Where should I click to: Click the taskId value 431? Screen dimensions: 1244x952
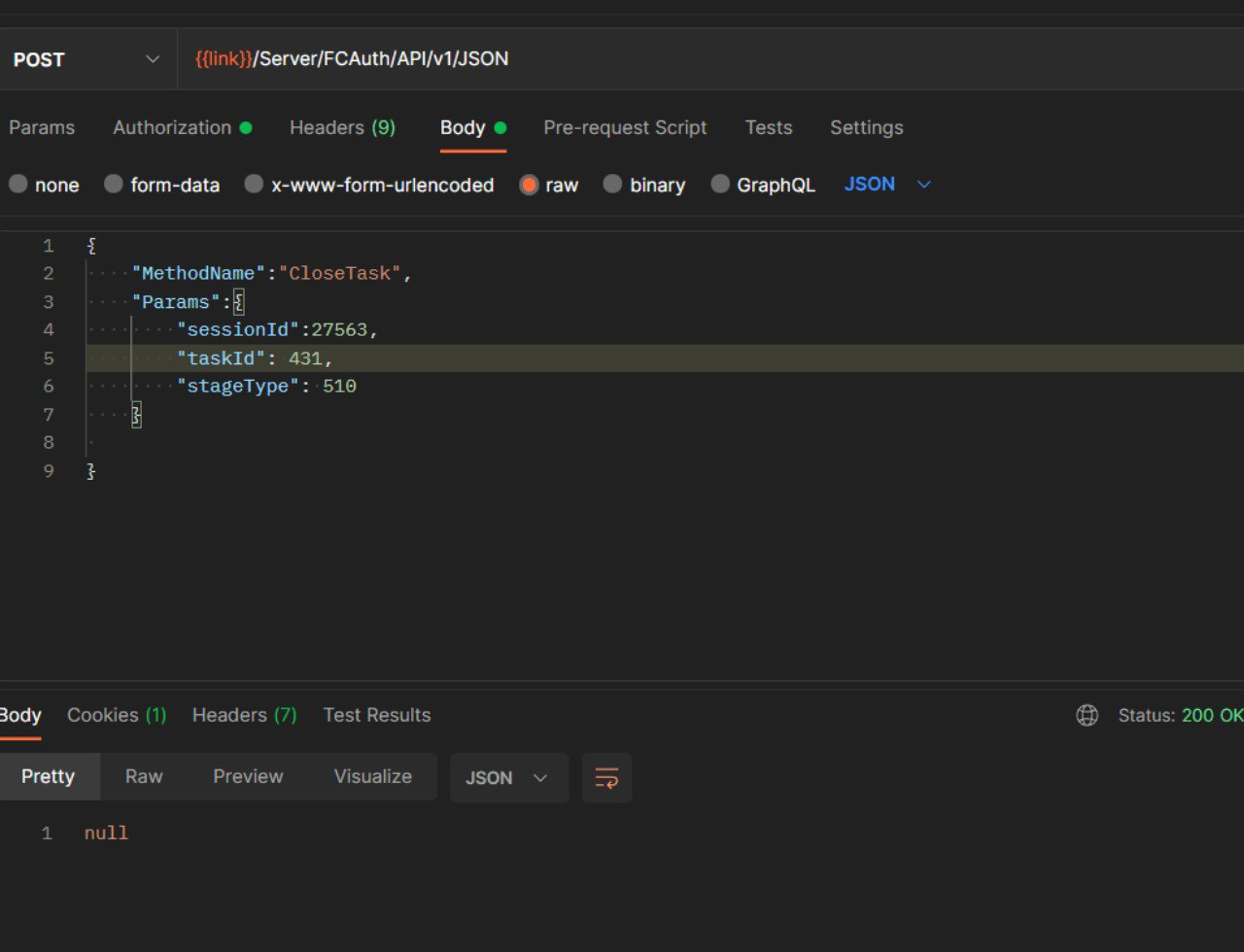[x=305, y=358]
